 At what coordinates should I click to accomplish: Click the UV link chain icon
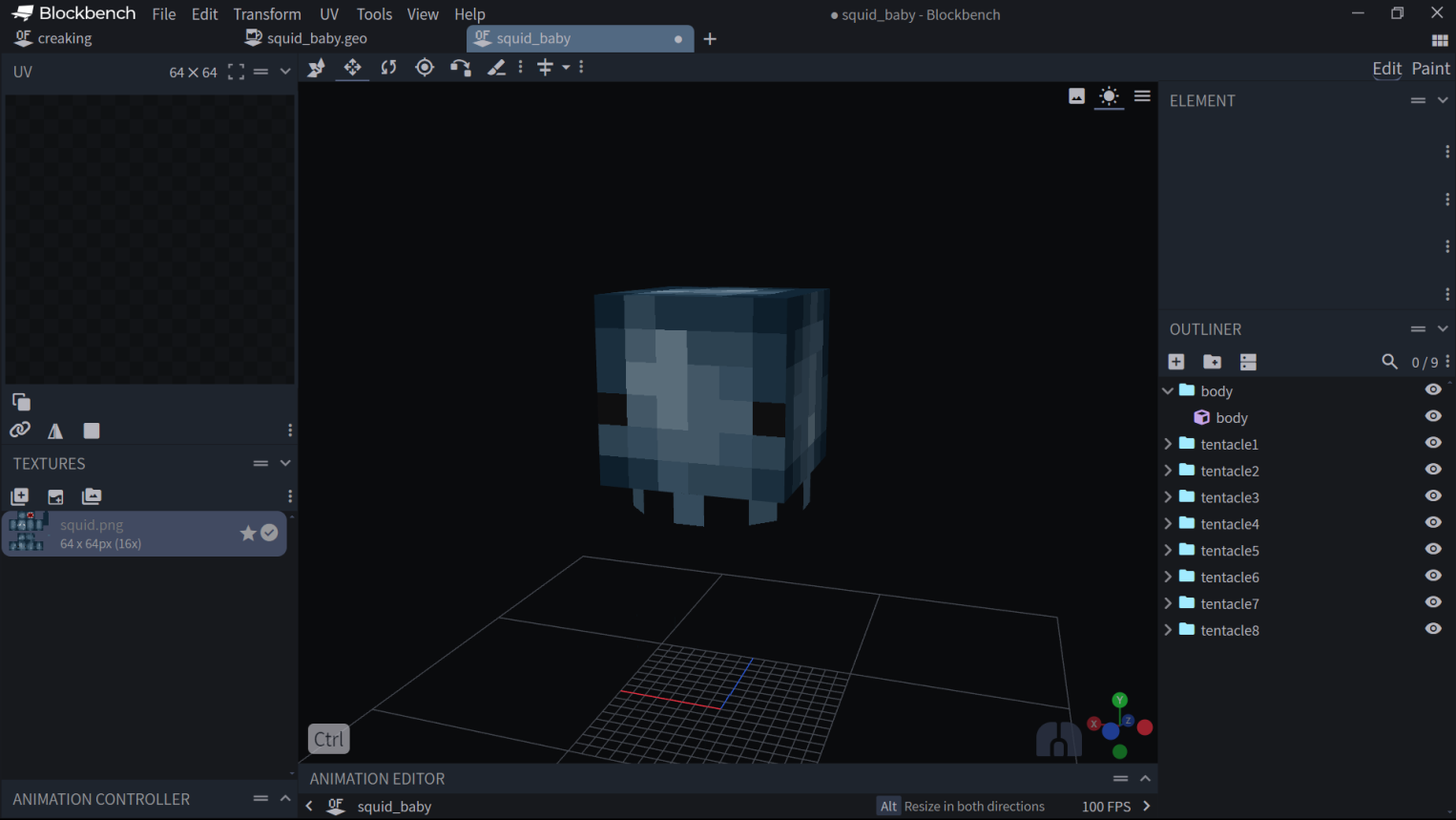(x=20, y=431)
